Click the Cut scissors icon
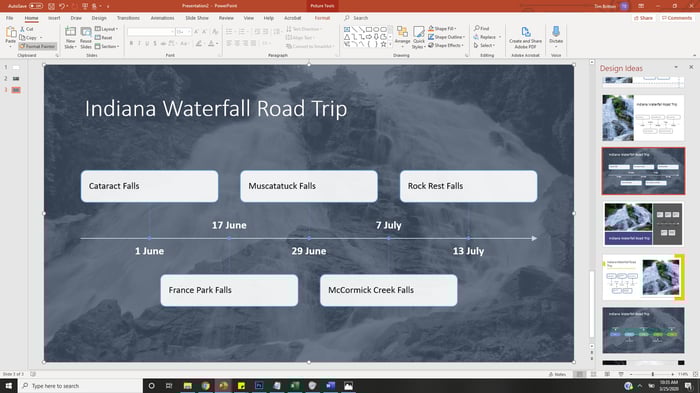The width and height of the screenshot is (700, 393). (x=22, y=29)
